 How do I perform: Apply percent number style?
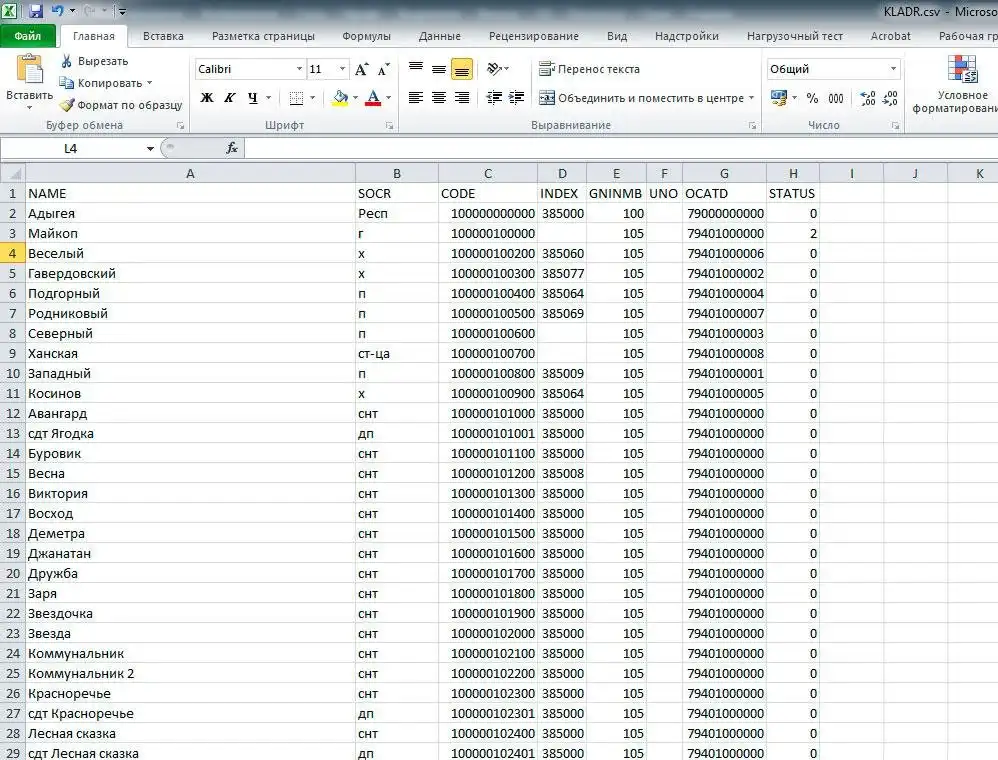click(x=812, y=98)
